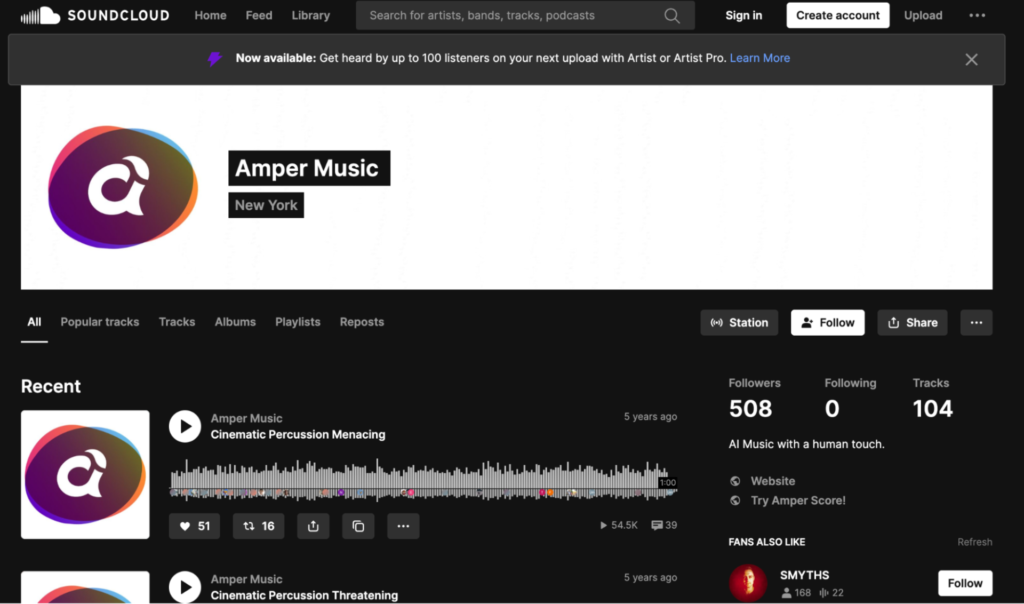Click the share icon under Menacing track
Image resolution: width=1024 pixels, height=604 pixels.
pos(313,526)
